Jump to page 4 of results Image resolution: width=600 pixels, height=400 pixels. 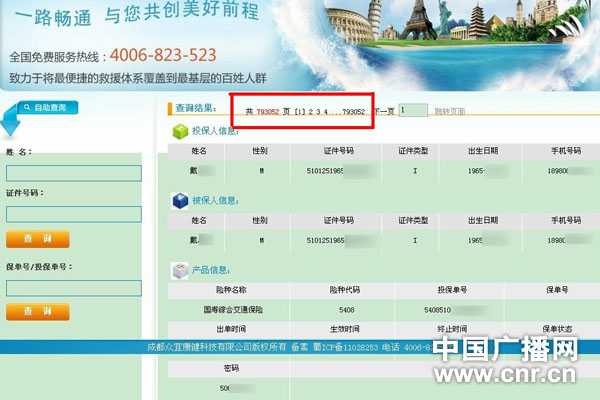coord(326,111)
